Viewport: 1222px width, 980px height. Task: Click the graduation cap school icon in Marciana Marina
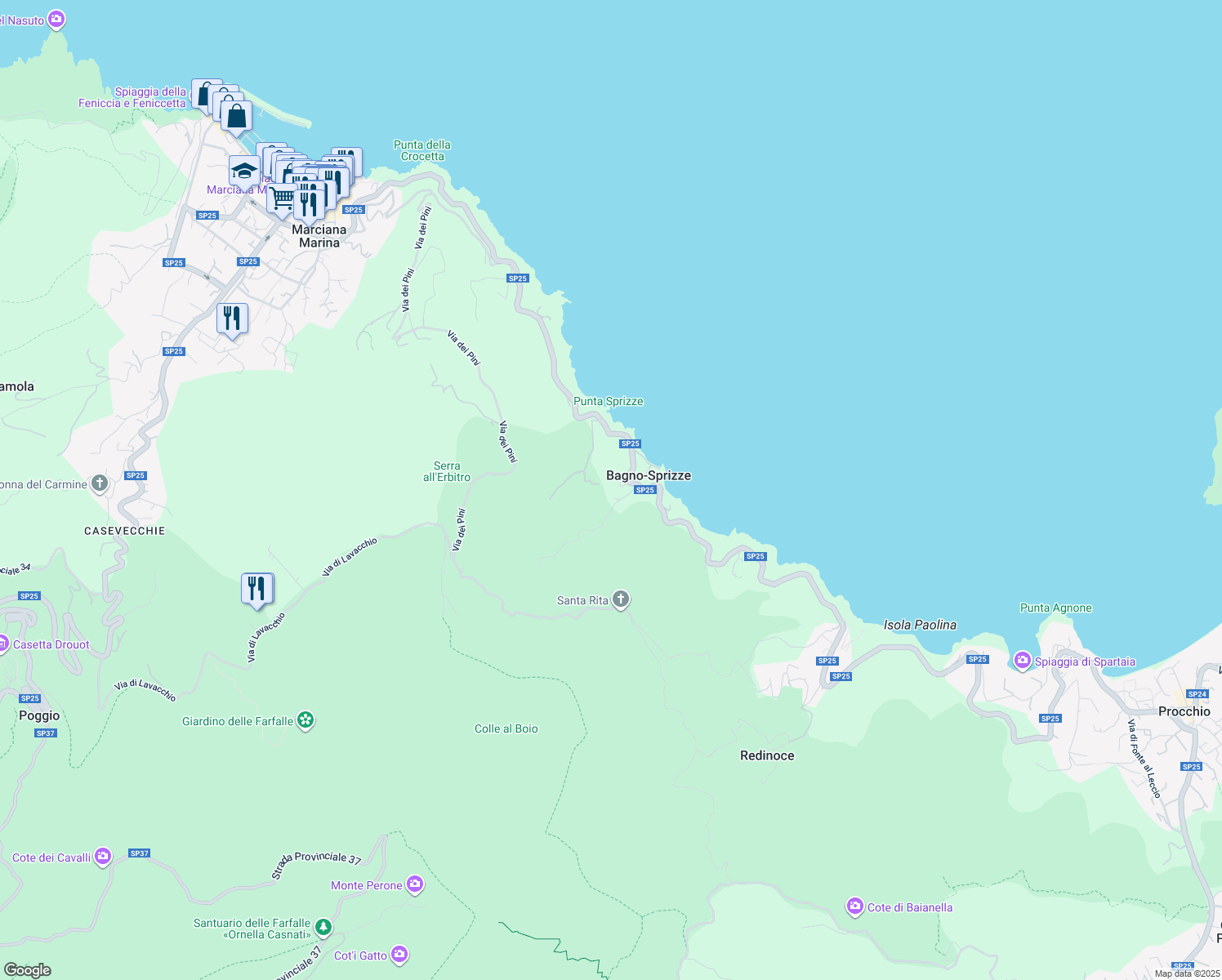click(x=243, y=169)
